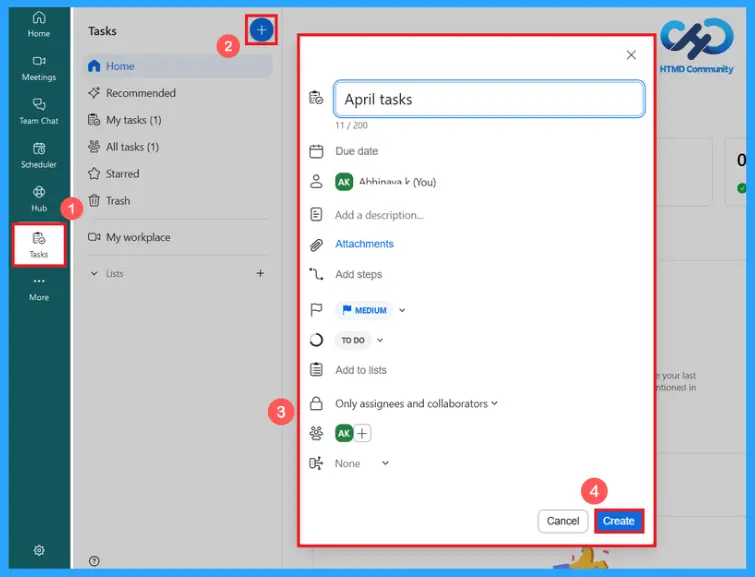Open Meetings in the left navigation bar
Viewport: 755px width, 577px height.
click(39, 68)
